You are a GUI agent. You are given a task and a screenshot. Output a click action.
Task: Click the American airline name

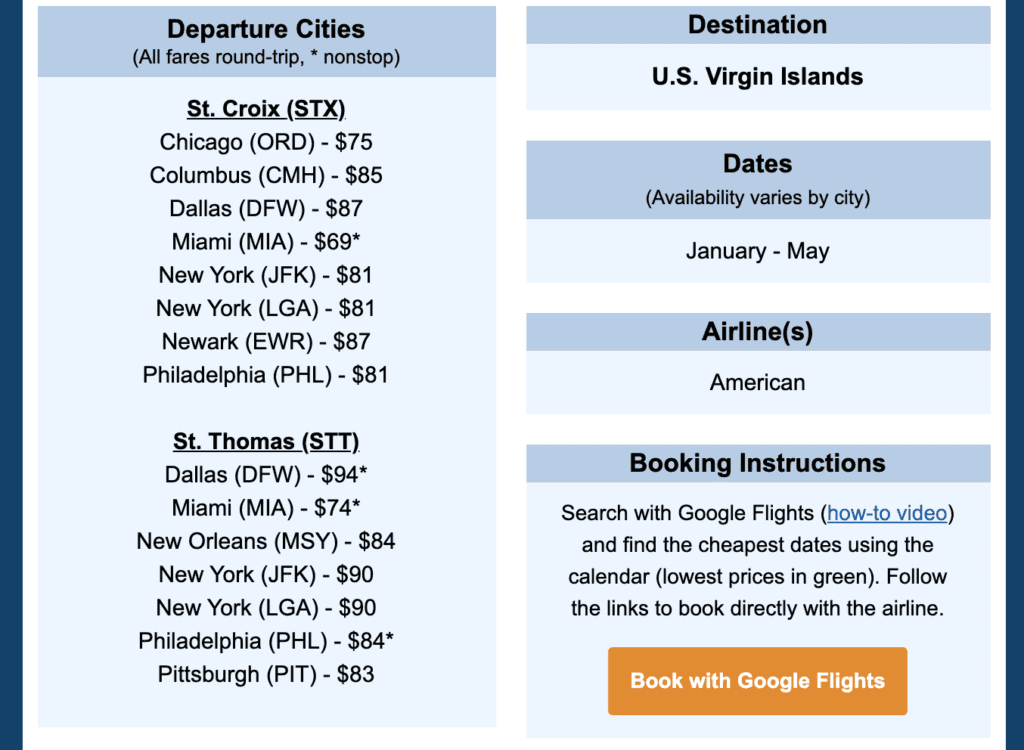pos(757,382)
